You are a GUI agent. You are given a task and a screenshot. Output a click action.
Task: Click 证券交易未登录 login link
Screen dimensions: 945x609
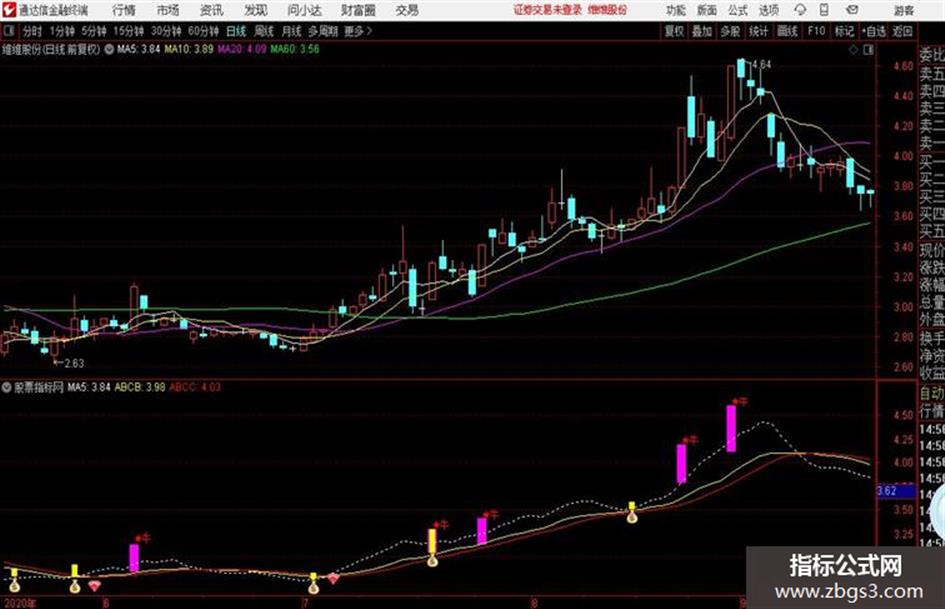(548, 10)
